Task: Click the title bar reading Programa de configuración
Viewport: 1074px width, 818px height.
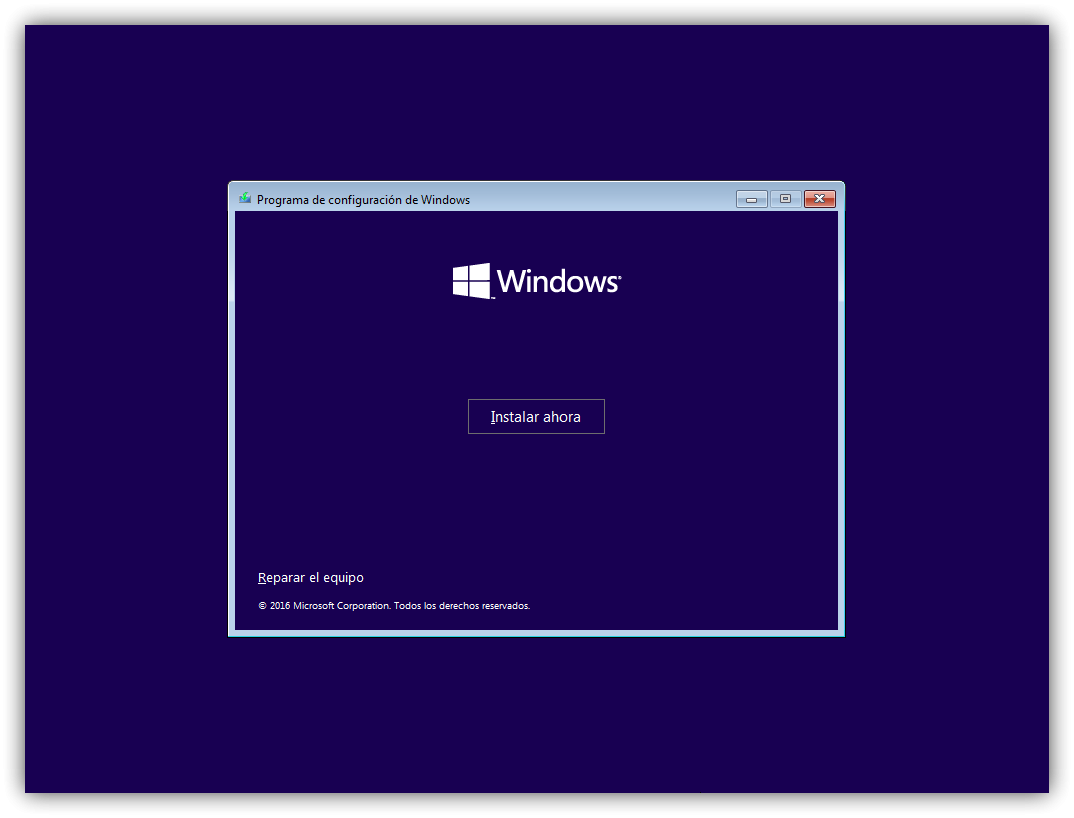Action: (x=363, y=199)
